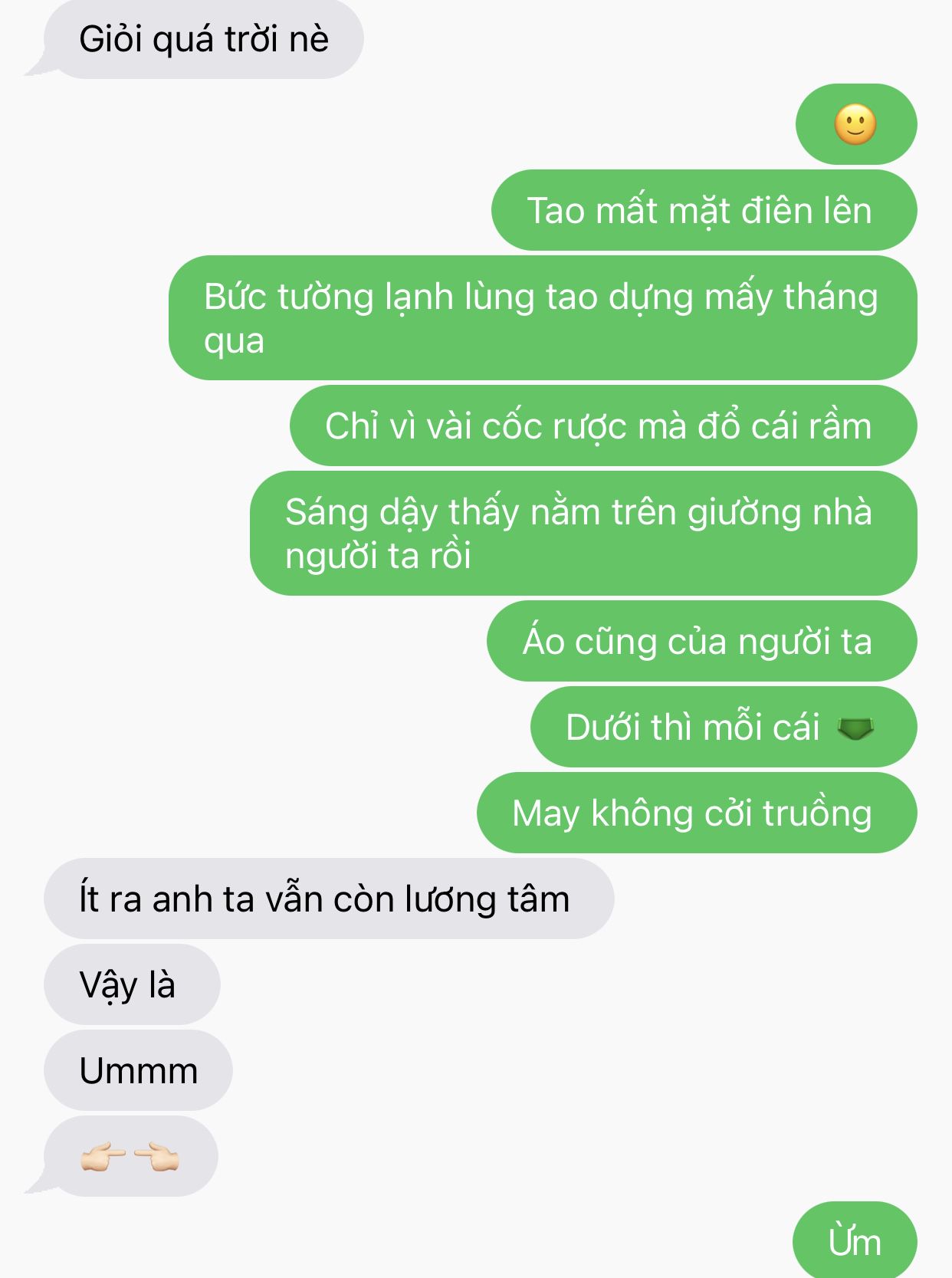Select the "Sáng dậy thấy nằm trên giường" bubble
The image size is (952, 1278).
pos(583,533)
